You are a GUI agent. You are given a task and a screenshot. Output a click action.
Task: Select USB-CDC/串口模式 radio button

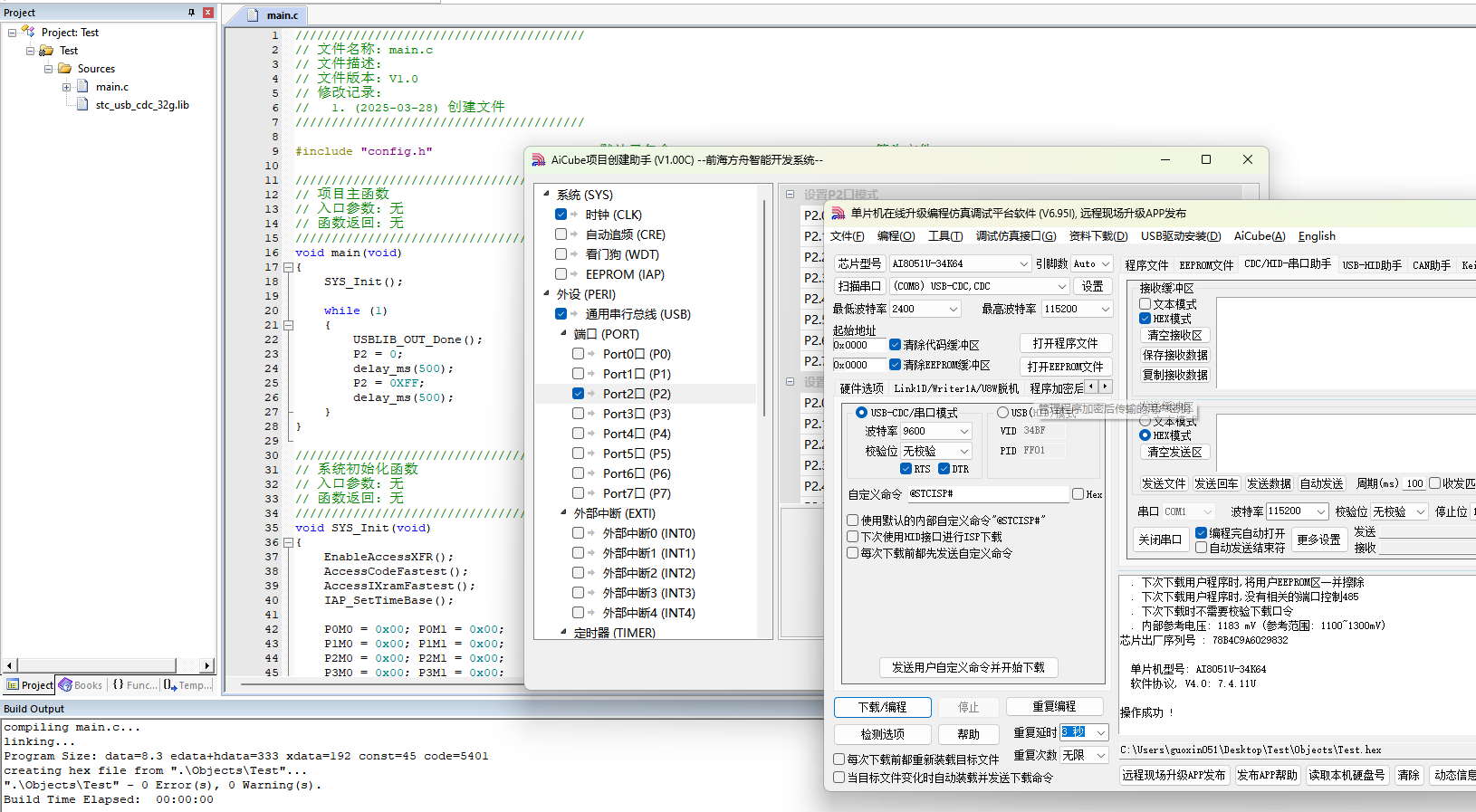pos(861,413)
